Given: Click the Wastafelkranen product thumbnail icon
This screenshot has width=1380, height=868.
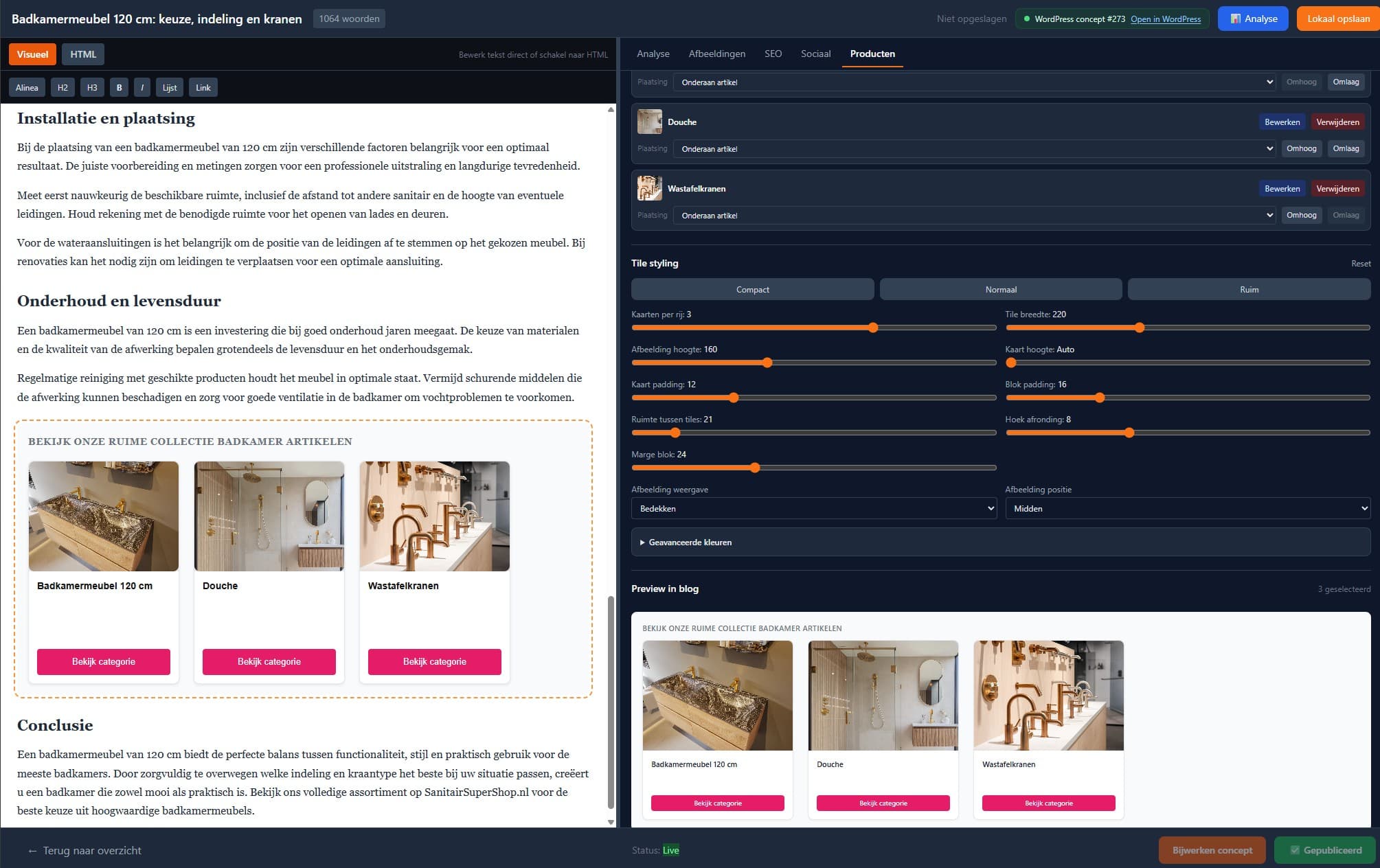Looking at the screenshot, I should coord(649,188).
